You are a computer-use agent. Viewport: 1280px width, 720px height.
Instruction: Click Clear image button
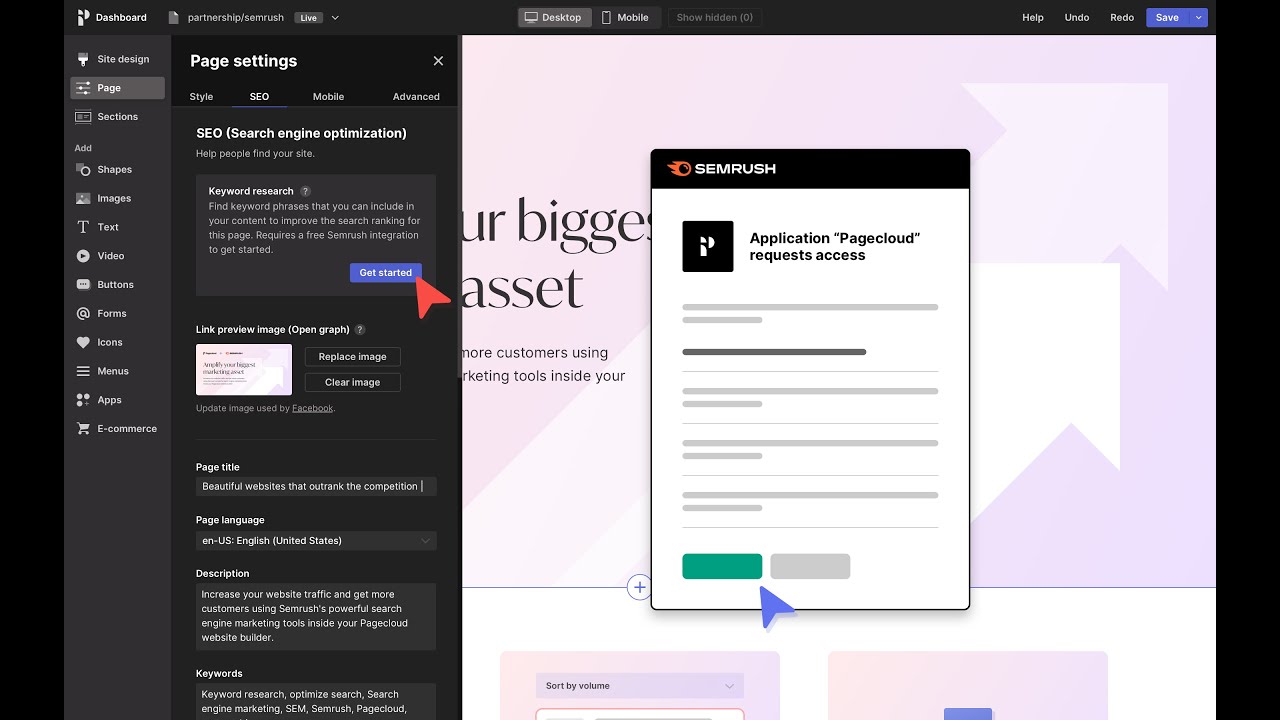tap(352, 382)
